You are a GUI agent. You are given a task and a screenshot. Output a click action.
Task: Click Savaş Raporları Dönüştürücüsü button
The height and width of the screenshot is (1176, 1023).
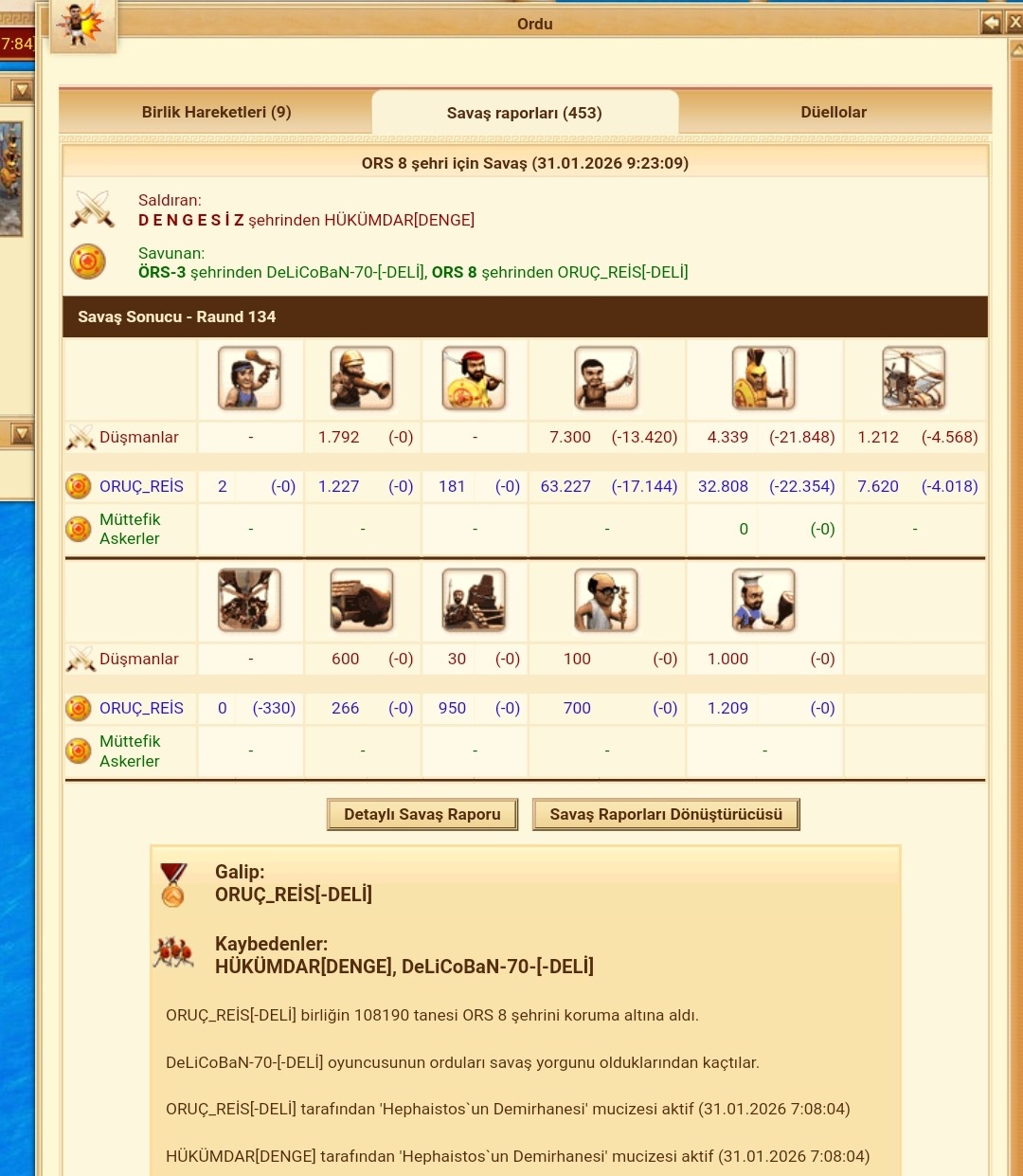click(666, 814)
